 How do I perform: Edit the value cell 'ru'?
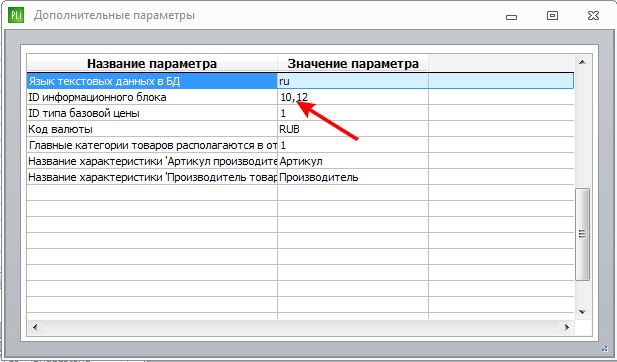click(353, 81)
